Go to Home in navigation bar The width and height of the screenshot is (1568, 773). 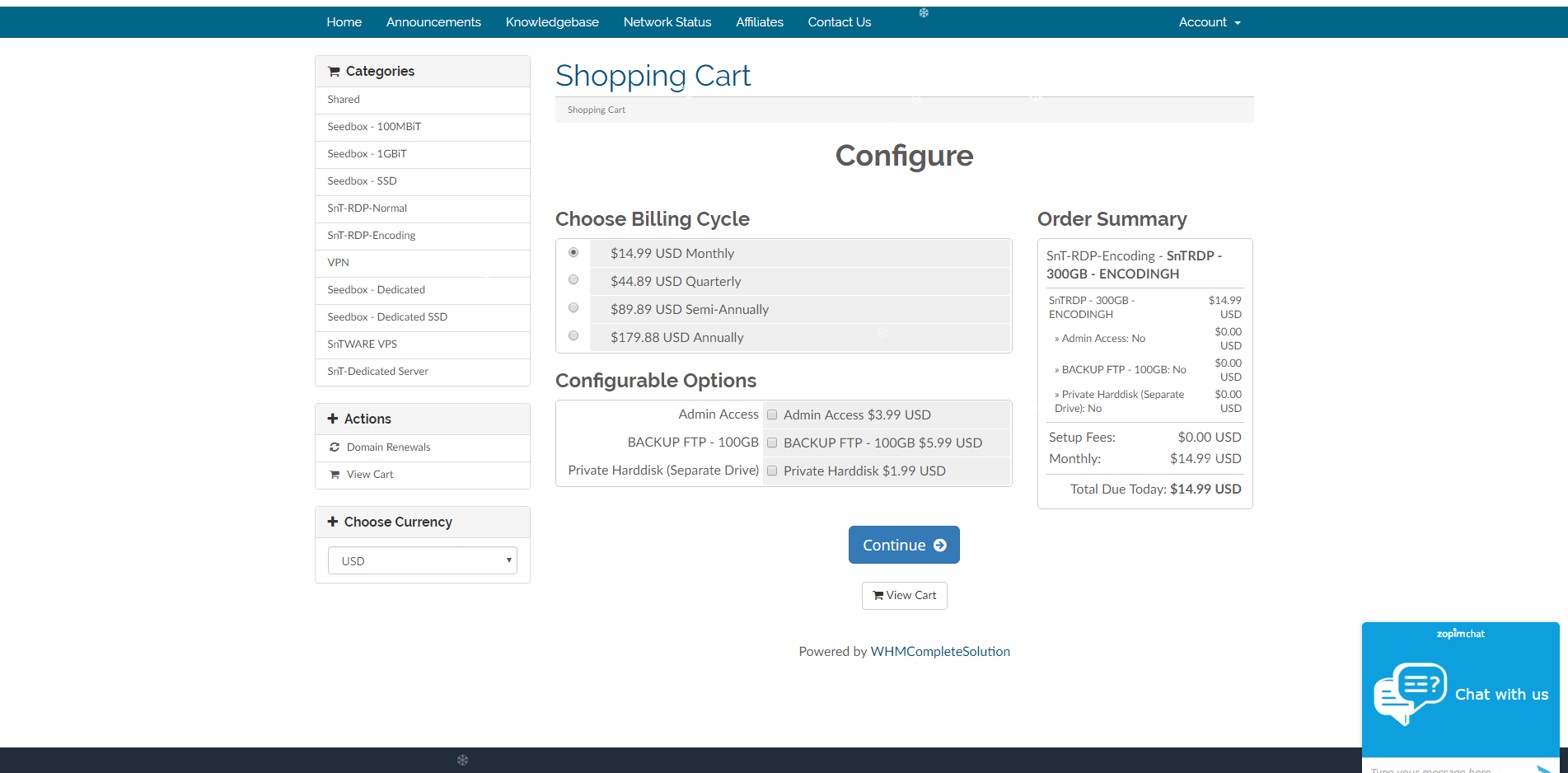344,22
